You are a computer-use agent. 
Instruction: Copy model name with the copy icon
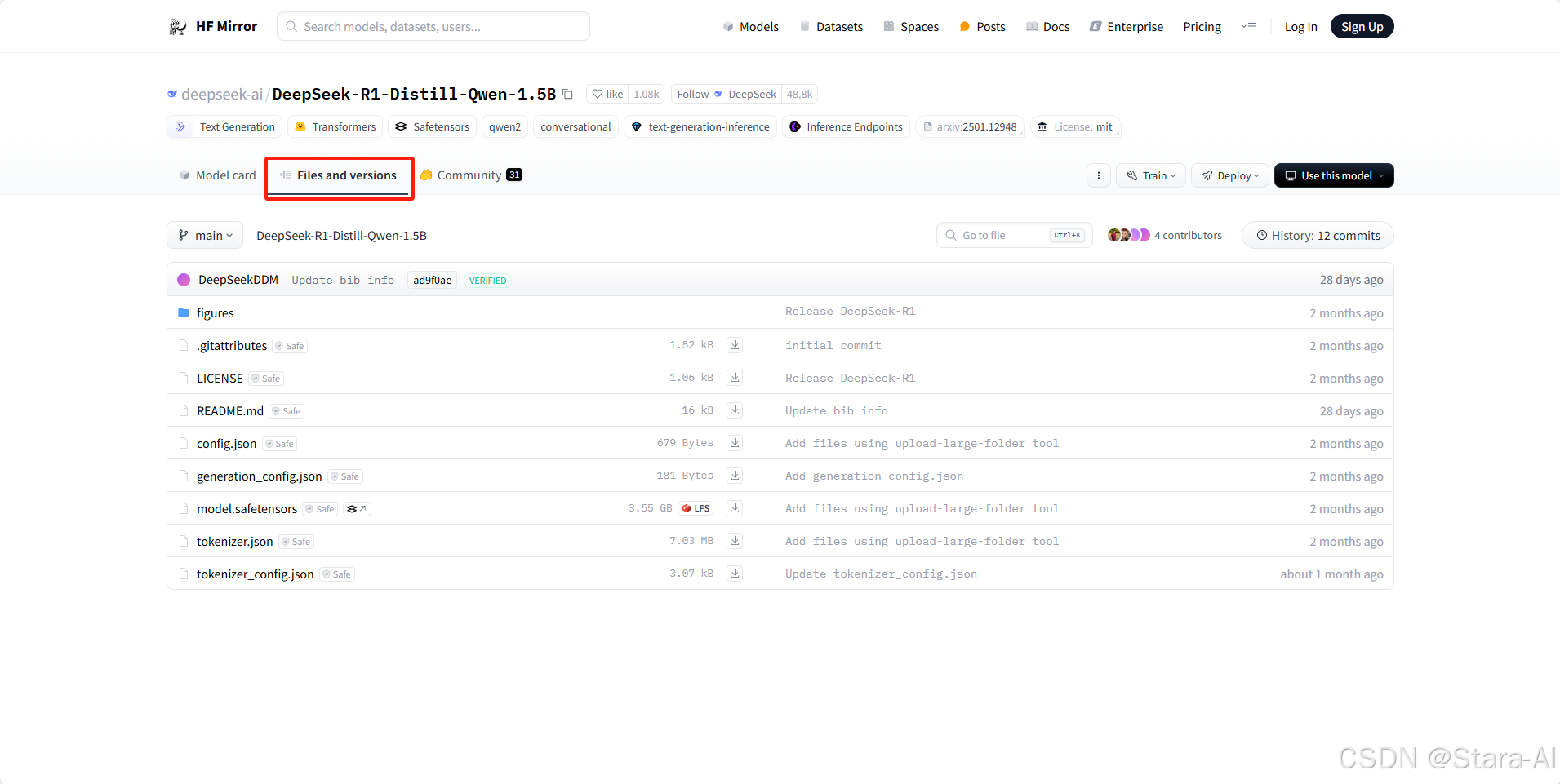567,94
